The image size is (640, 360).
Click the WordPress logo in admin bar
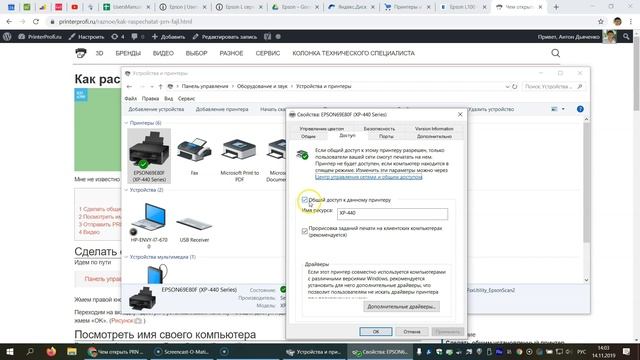(7, 36)
